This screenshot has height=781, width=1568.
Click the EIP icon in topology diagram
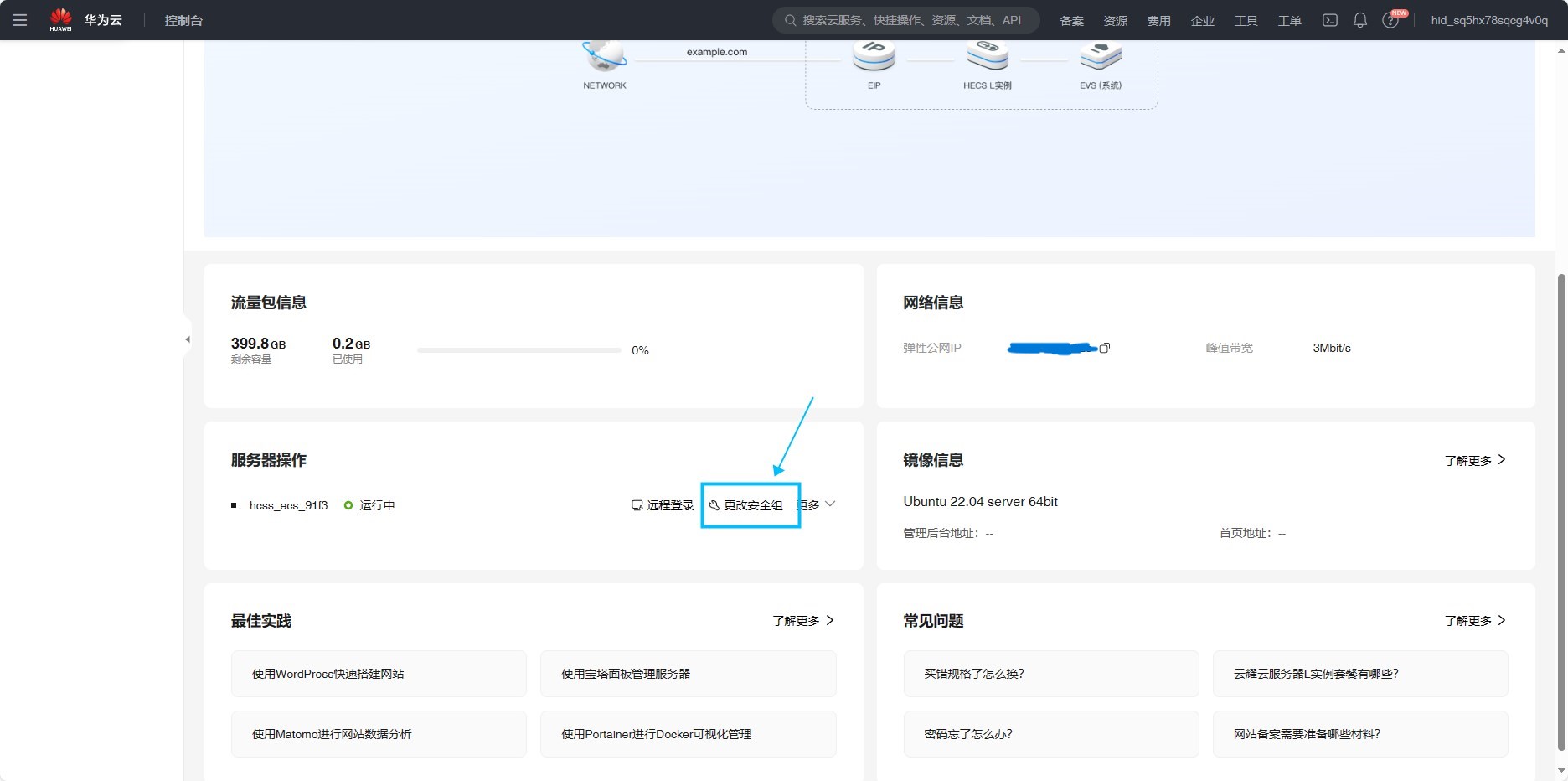pyautogui.click(x=874, y=56)
